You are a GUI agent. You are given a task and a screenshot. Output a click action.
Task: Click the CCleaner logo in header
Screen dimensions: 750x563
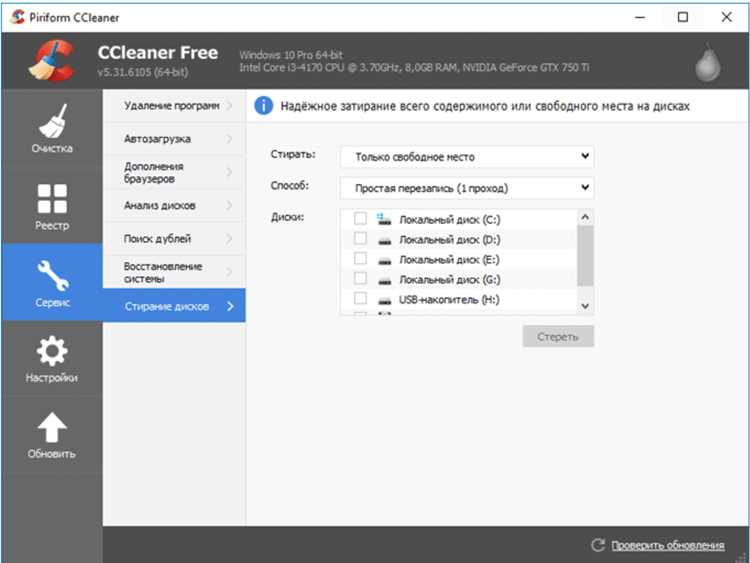pyautogui.click(x=51, y=61)
